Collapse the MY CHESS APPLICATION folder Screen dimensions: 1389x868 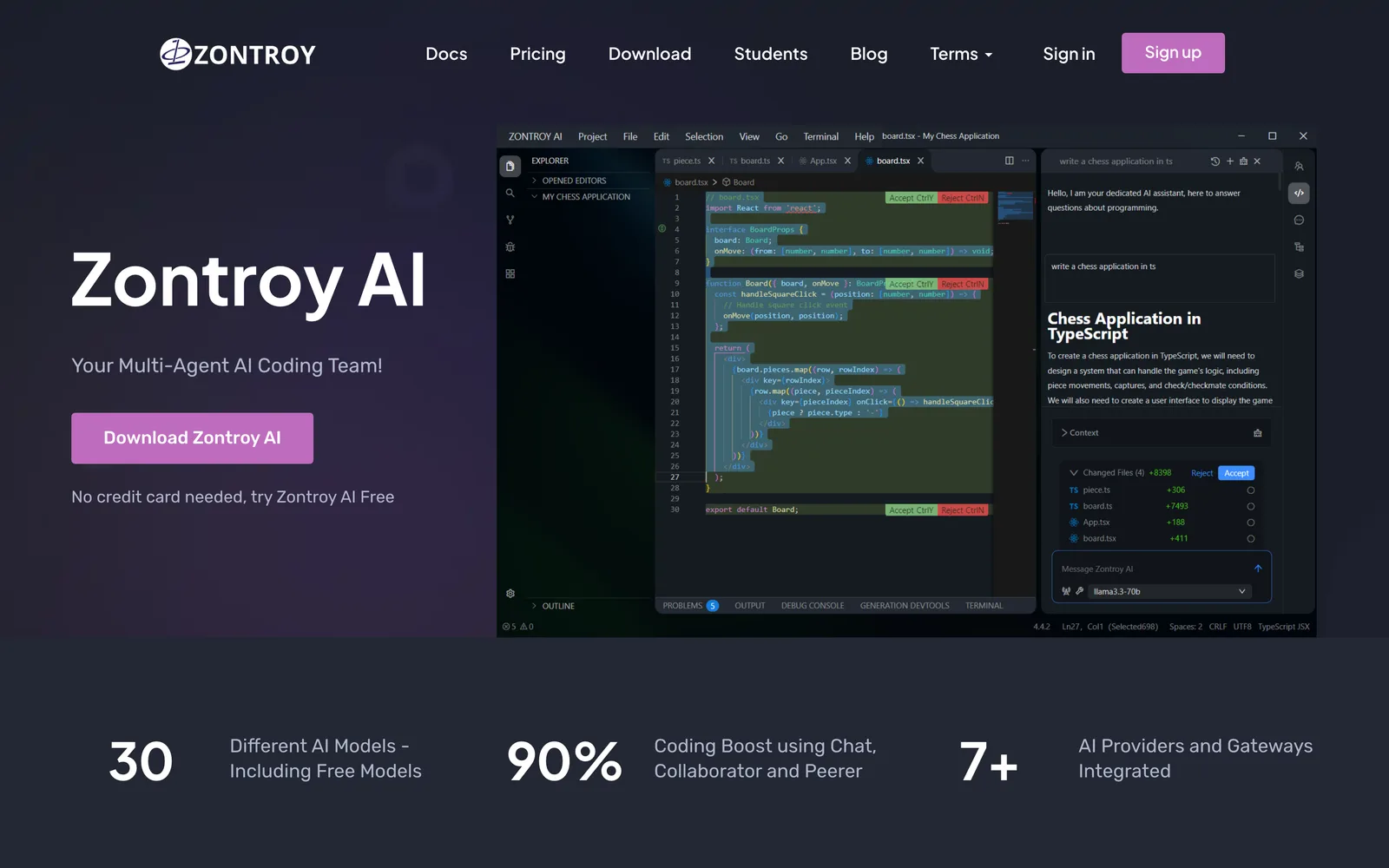[580, 197]
